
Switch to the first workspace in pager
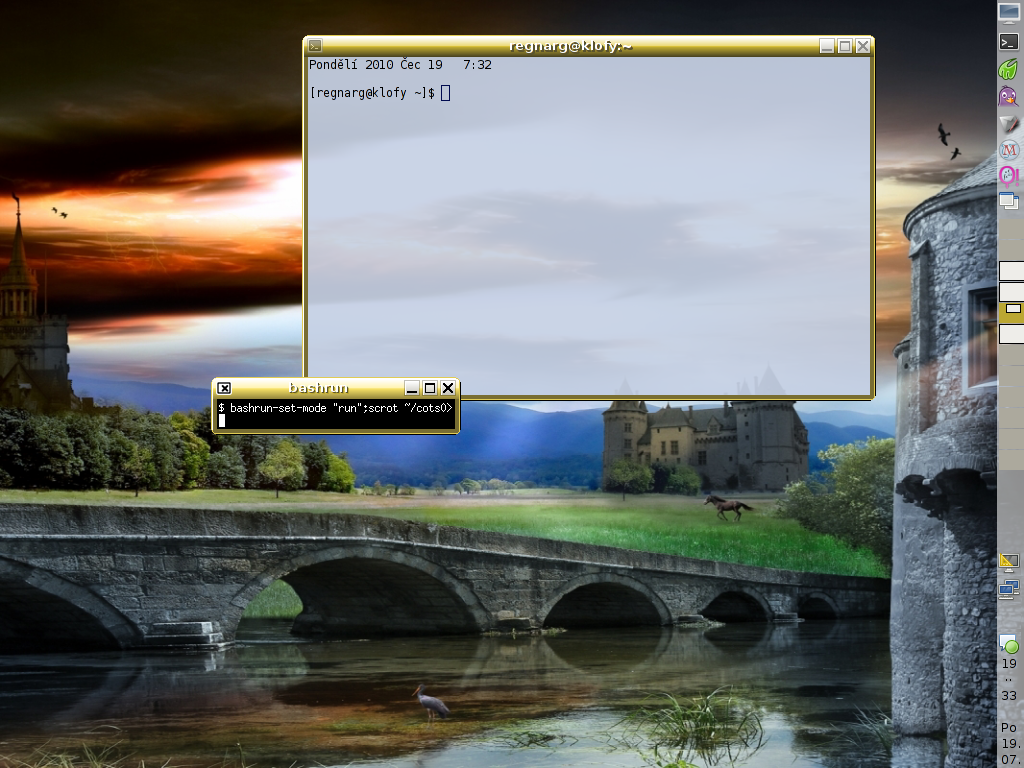1011,270
